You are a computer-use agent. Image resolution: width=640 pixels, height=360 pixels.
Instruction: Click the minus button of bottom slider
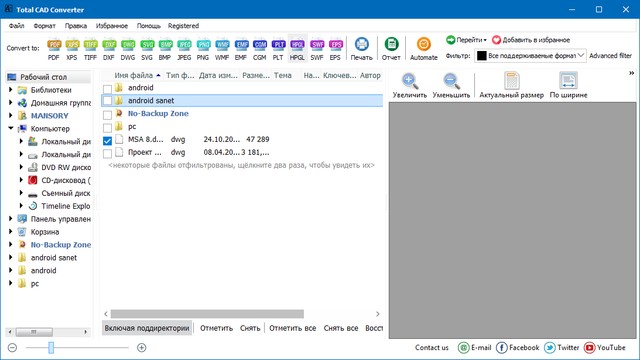(x=13, y=348)
